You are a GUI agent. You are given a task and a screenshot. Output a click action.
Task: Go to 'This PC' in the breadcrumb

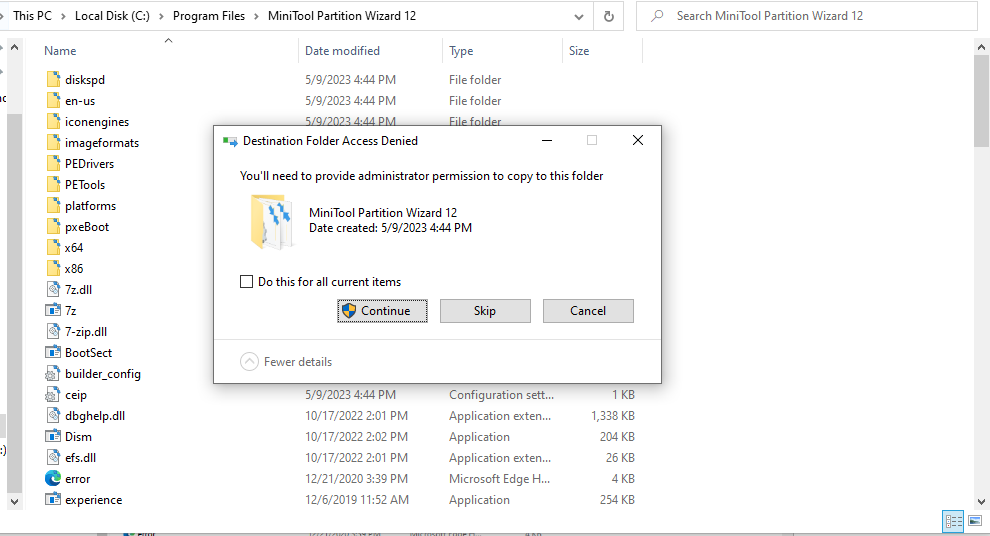coord(32,16)
